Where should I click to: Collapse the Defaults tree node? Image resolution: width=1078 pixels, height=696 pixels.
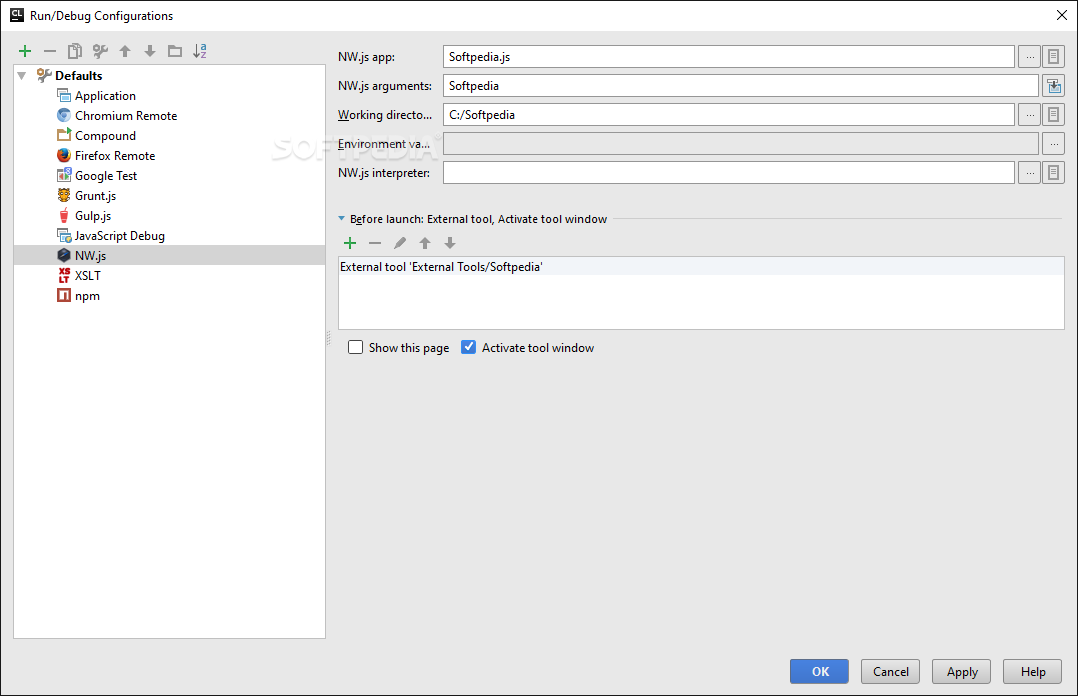coord(22,76)
